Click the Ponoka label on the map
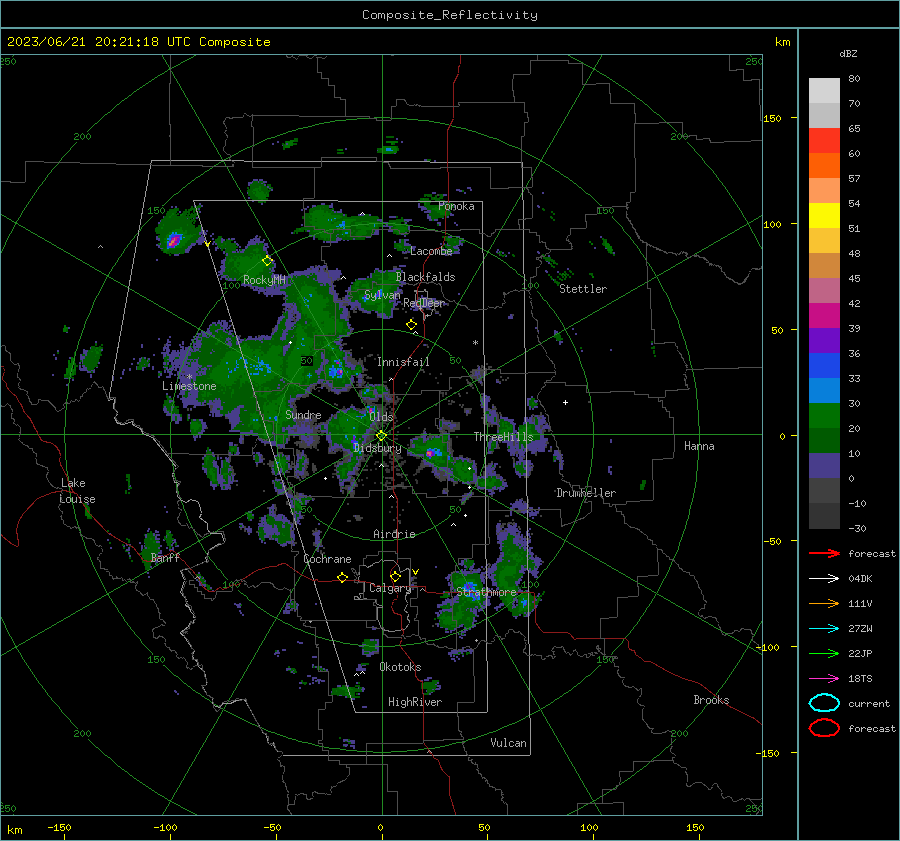Screen dimensions: 900x841 pyautogui.click(x=456, y=206)
